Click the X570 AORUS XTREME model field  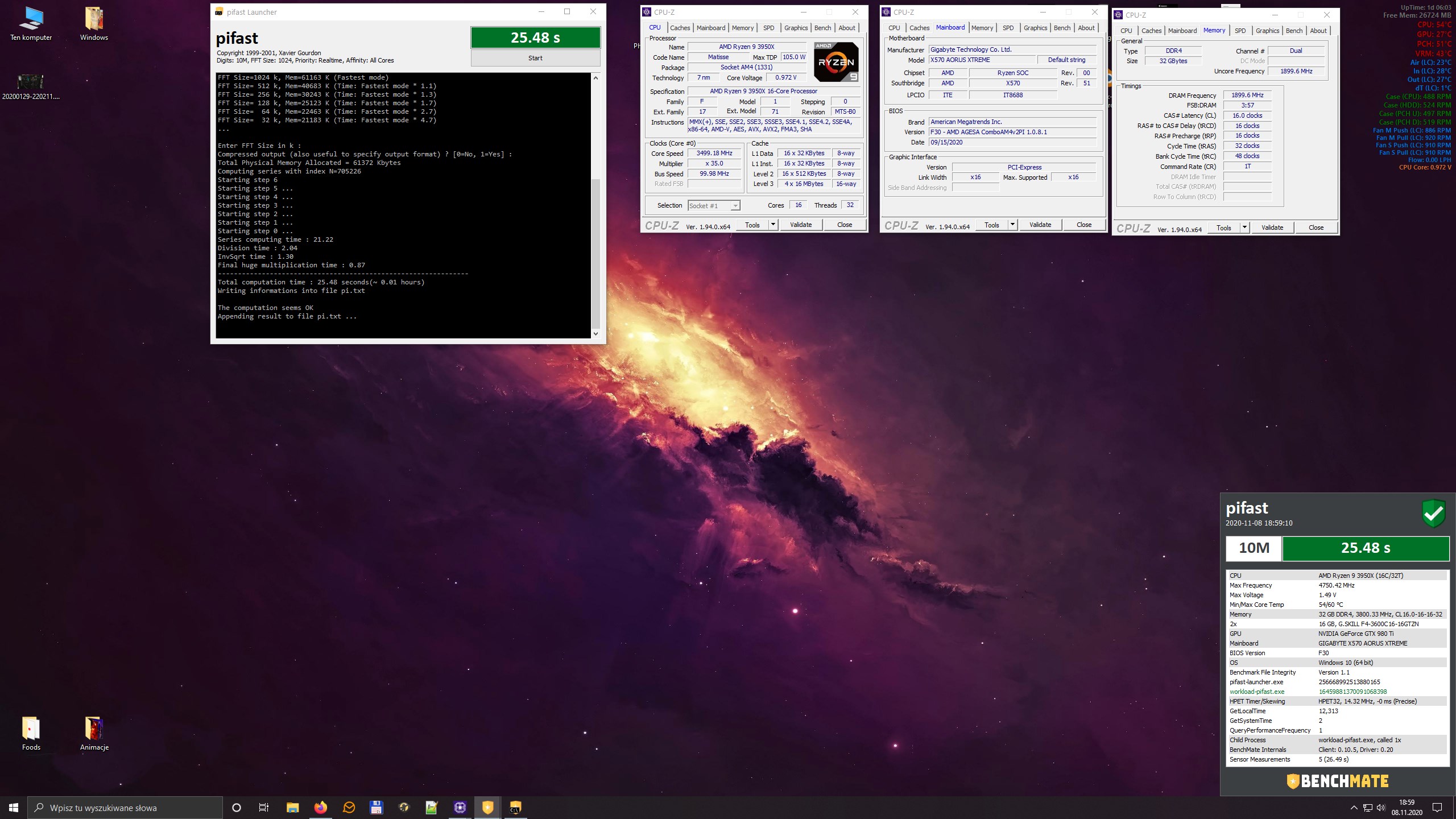(982, 60)
